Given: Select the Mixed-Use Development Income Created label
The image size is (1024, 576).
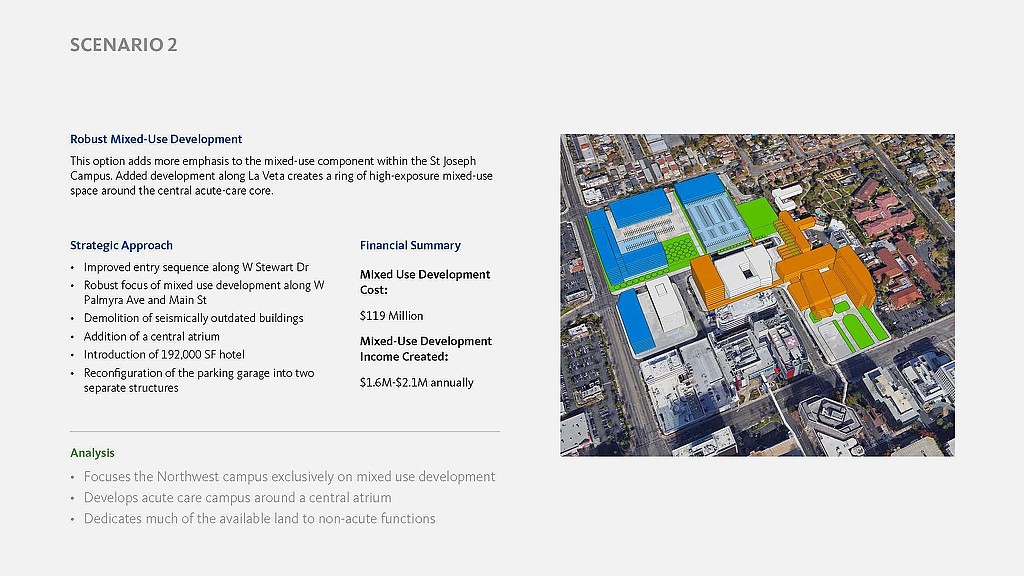Looking at the screenshot, I should click(425, 348).
